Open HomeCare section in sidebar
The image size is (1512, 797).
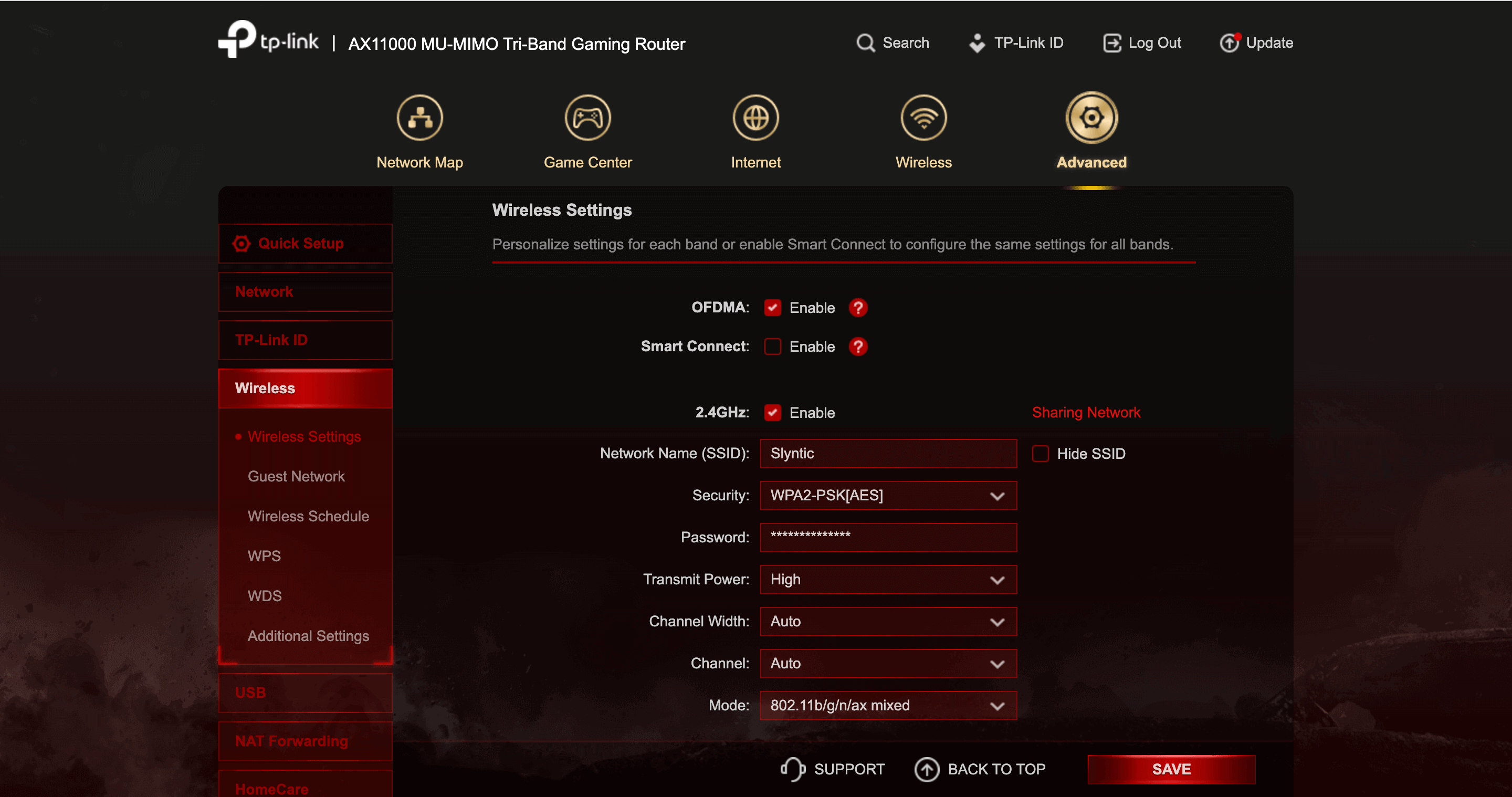tap(305, 784)
